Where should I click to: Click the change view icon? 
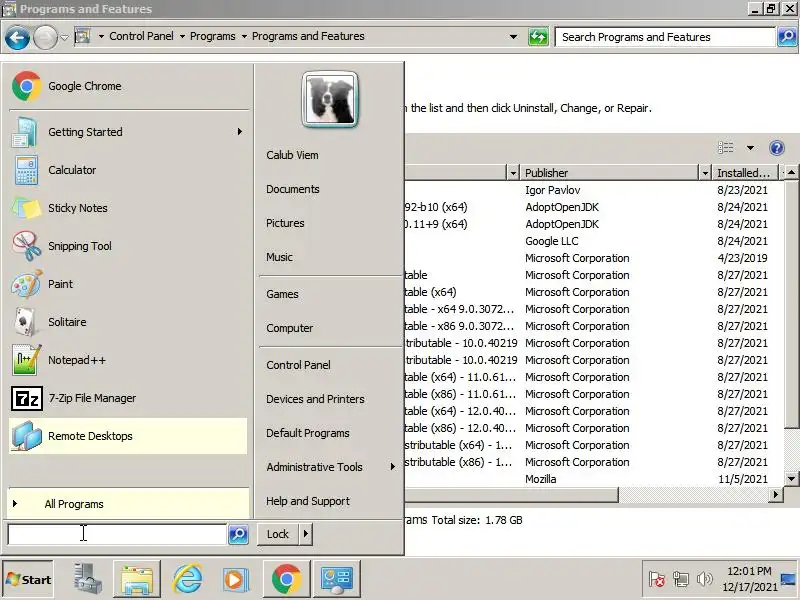726,148
